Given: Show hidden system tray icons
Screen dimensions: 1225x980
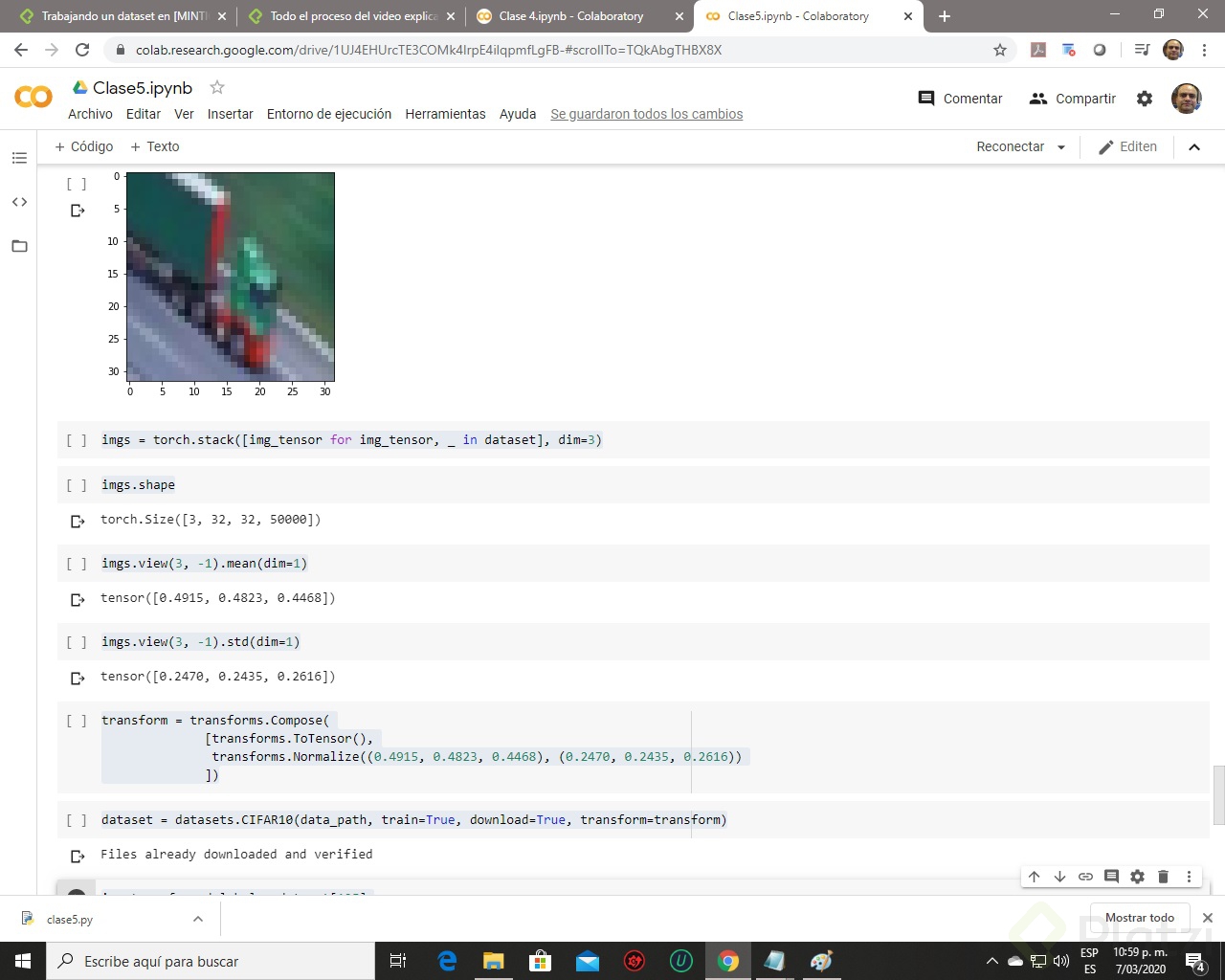Looking at the screenshot, I should (x=992, y=961).
